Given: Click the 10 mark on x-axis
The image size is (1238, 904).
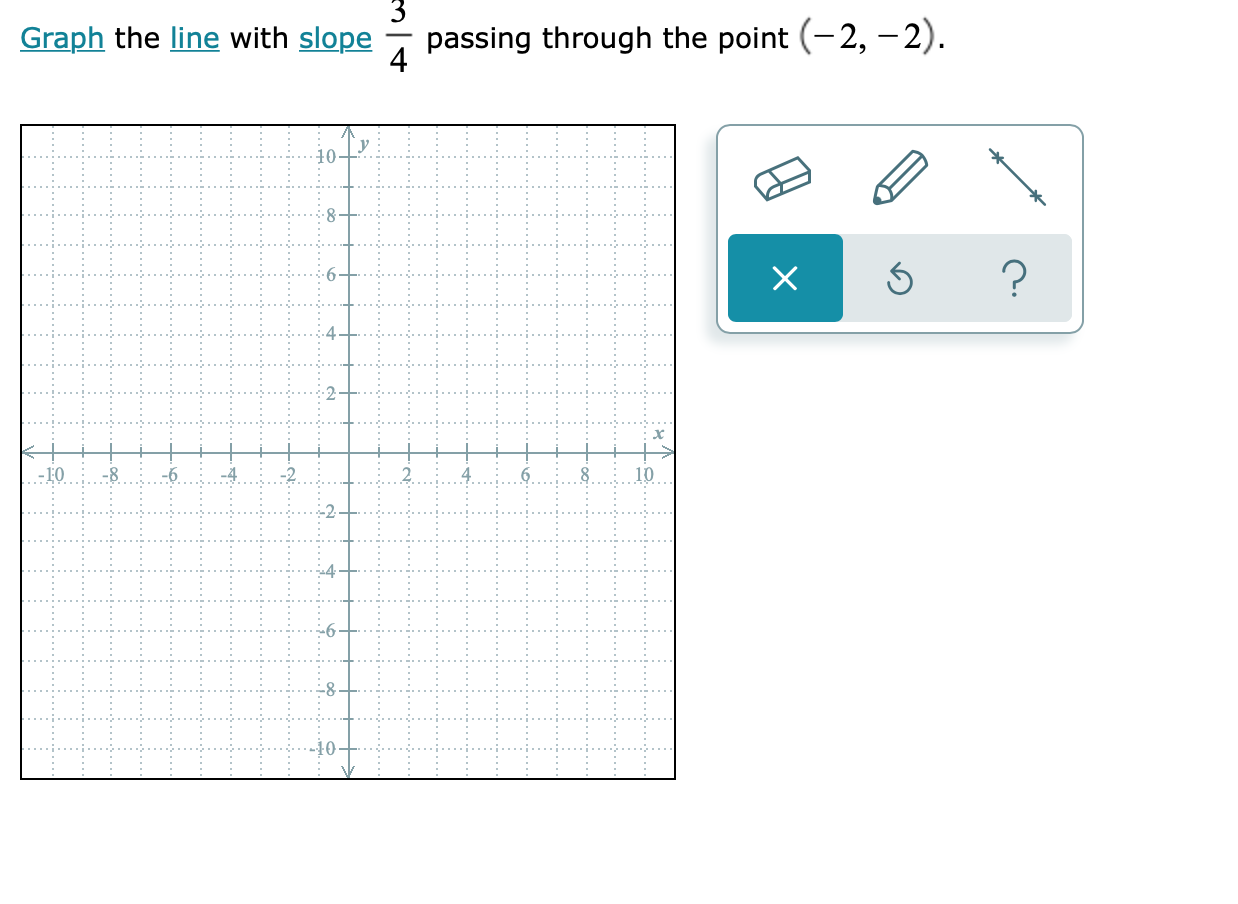Looking at the screenshot, I should (643, 474).
